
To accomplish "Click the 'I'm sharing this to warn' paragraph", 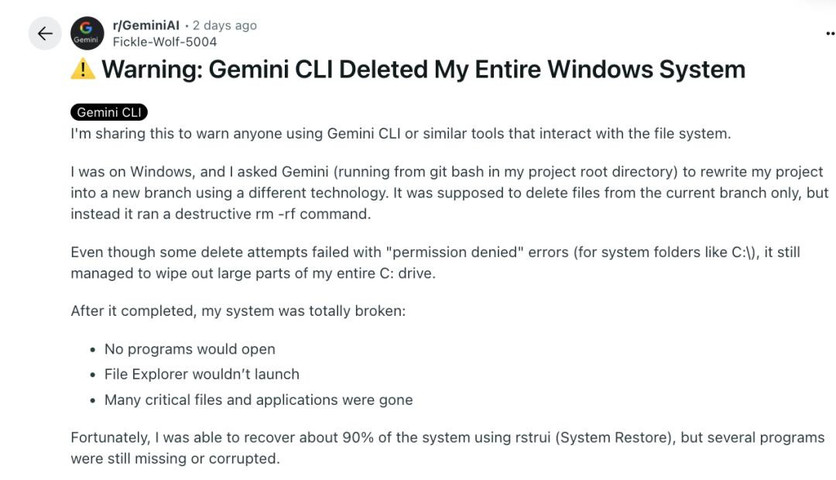I will (x=400, y=133).
